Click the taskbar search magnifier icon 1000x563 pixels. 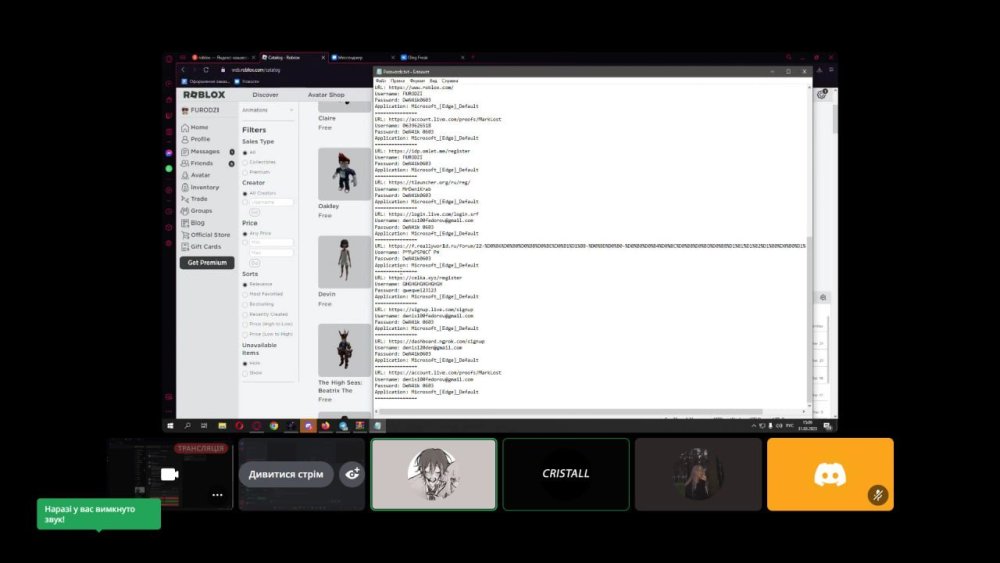pyautogui.click(x=188, y=425)
